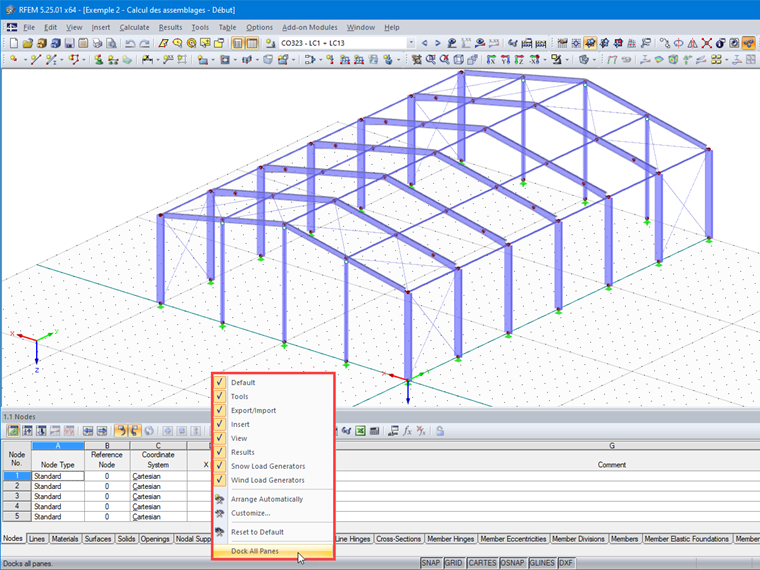Toggle the OSNAP status bar button
This screenshot has height=570, width=760.
pos(512,563)
